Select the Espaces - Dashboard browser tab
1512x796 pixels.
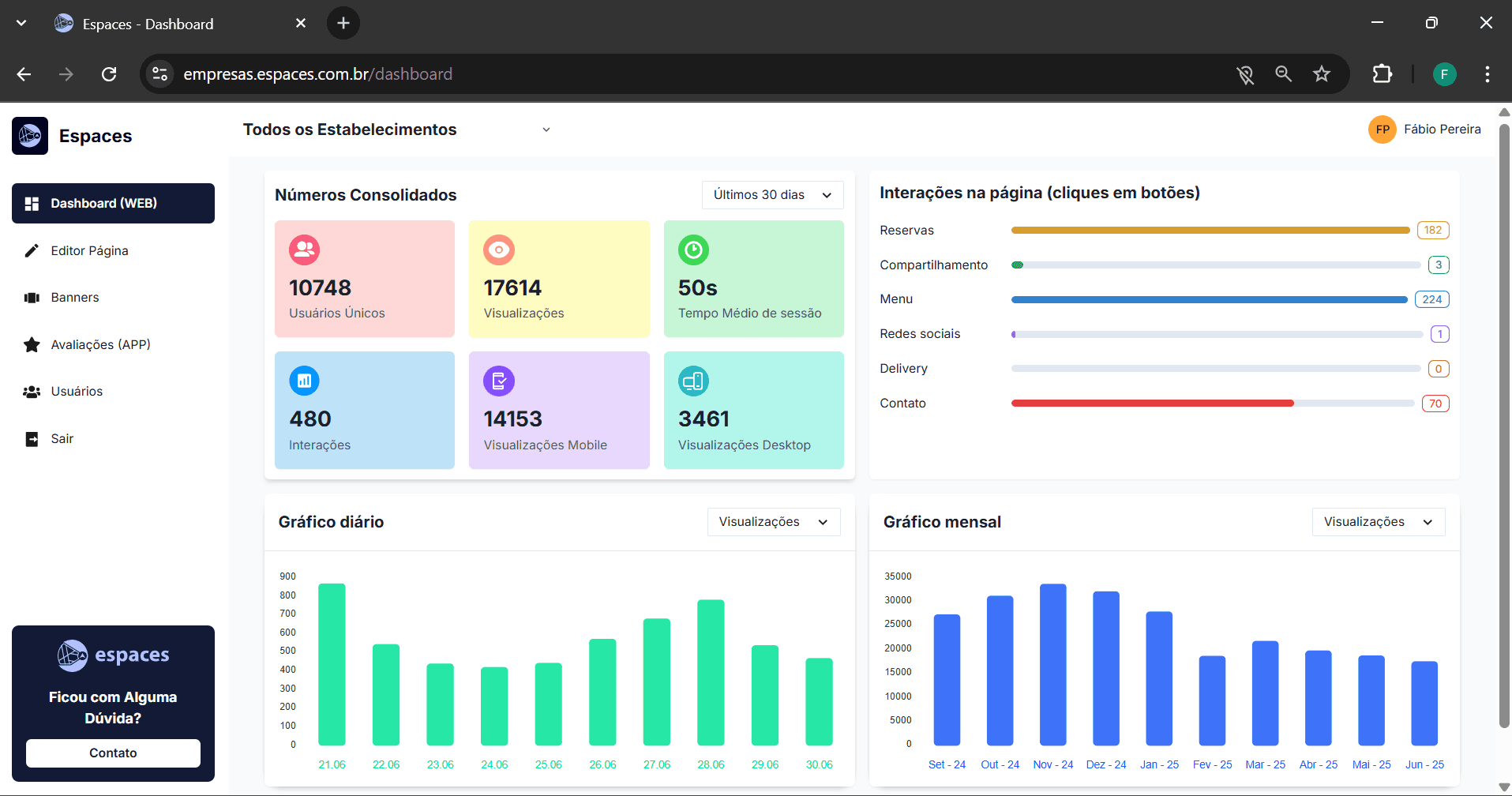[x=148, y=23]
